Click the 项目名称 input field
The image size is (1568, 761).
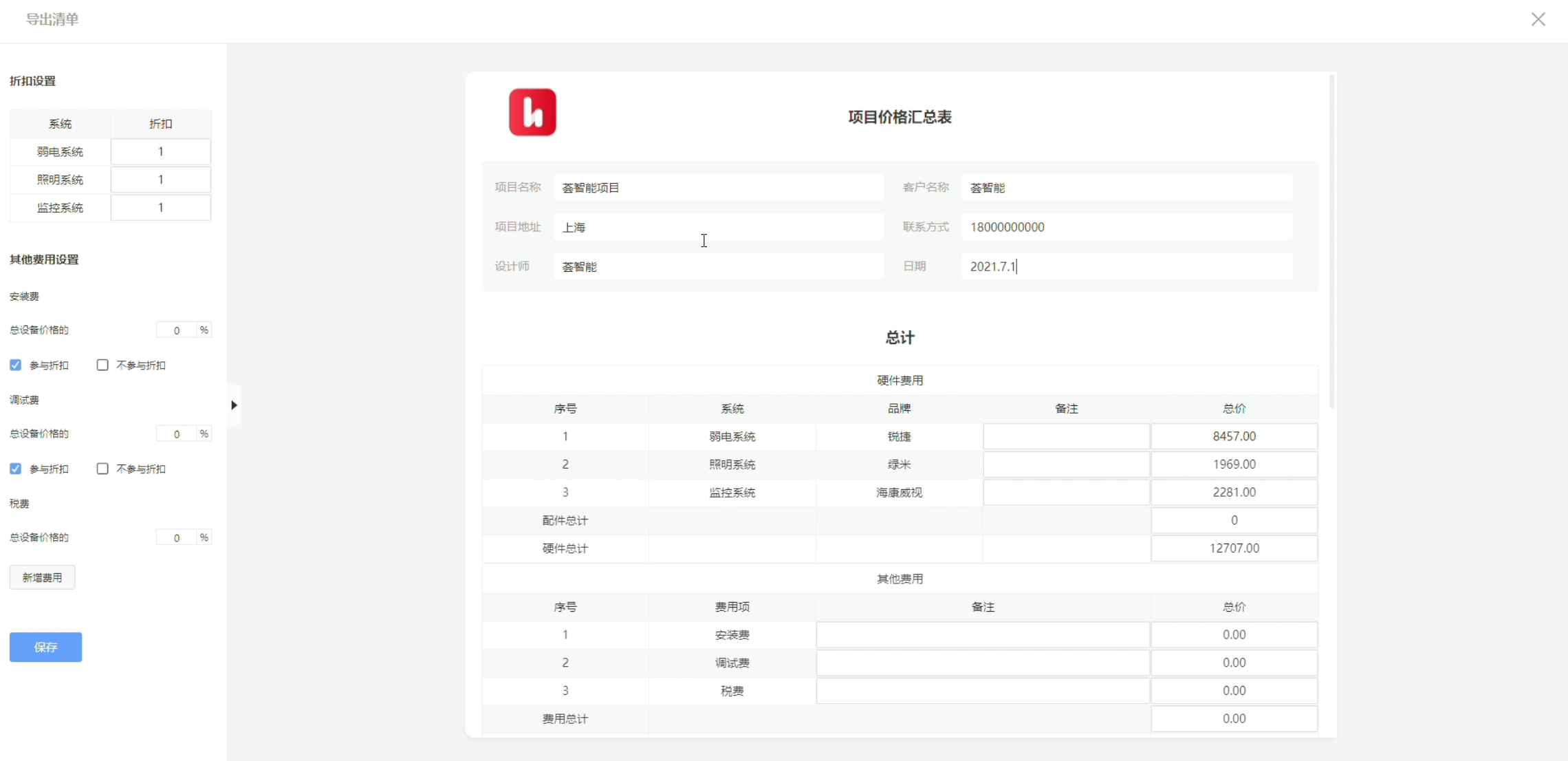pyautogui.click(x=719, y=188)
